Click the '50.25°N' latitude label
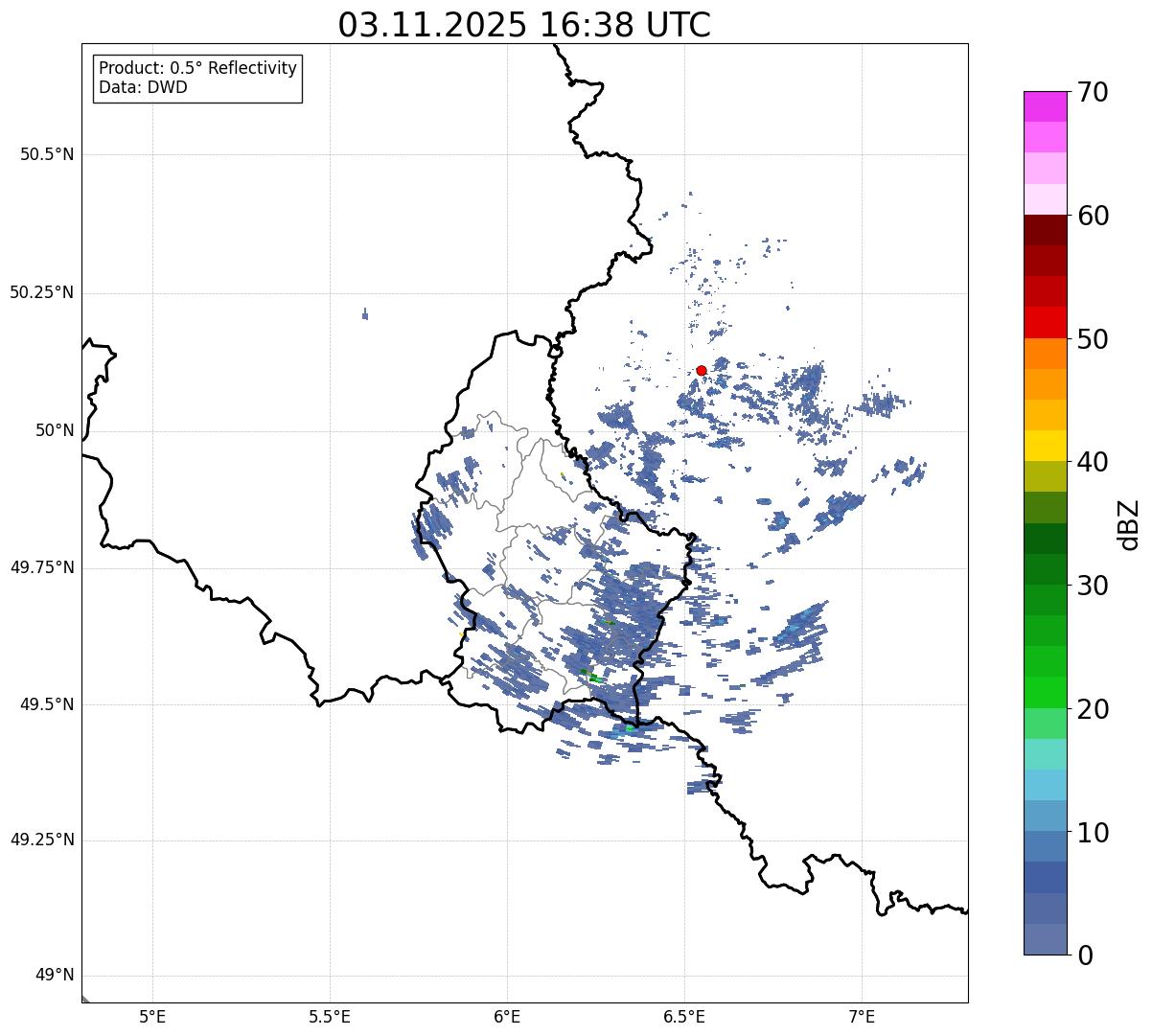The image size is (1152, 1036). point(41,292)
